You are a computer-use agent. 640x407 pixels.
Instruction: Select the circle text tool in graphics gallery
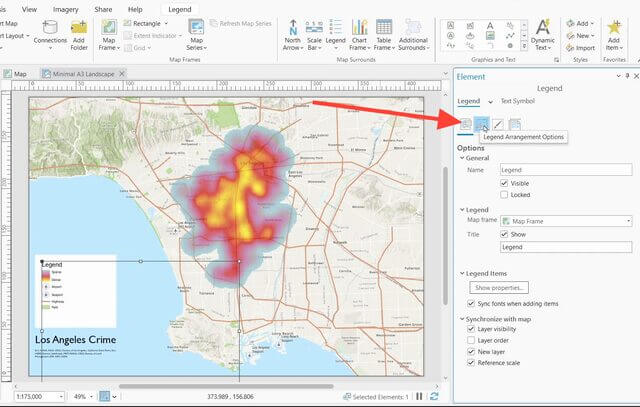tap(450, 36)
